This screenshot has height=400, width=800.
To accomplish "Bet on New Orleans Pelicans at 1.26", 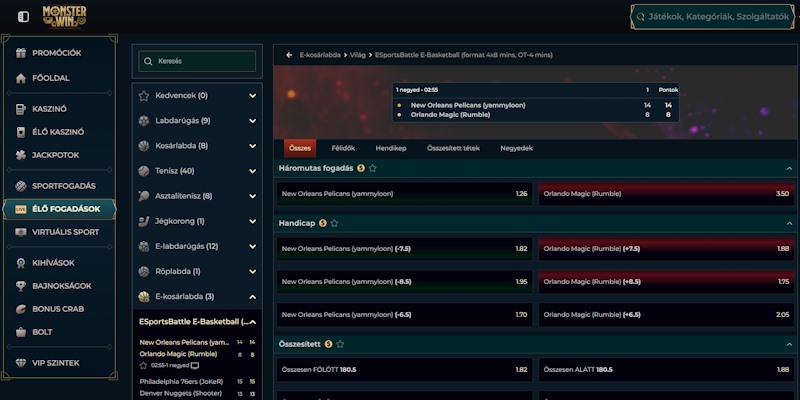I will tap(405, 194).
